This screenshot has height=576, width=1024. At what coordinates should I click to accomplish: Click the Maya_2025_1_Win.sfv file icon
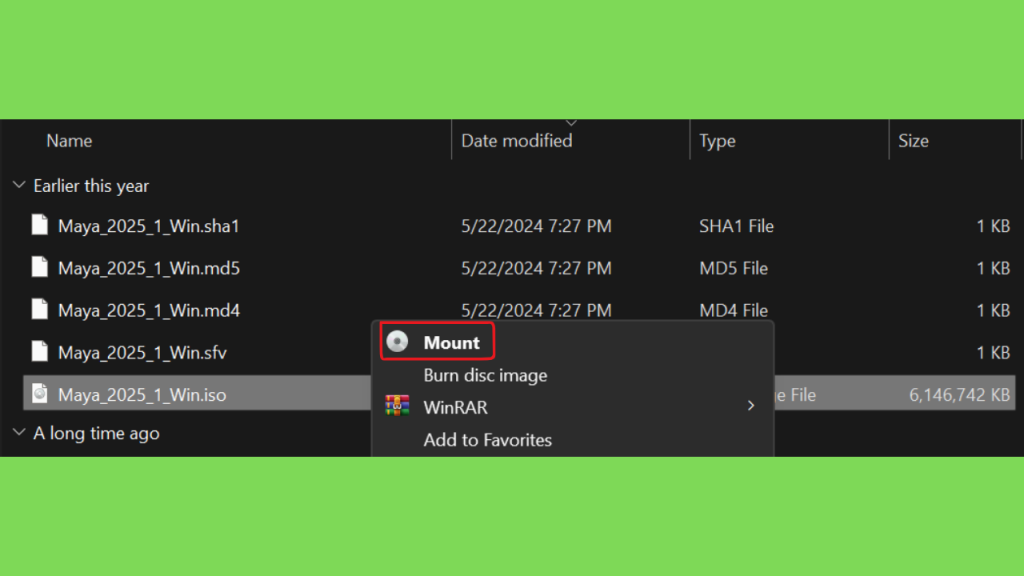40,351
